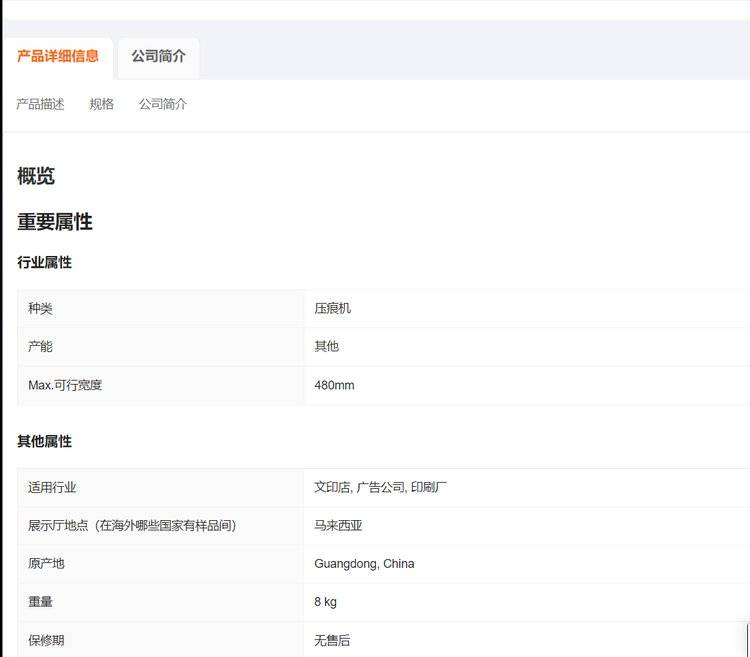This screenshot has width=750, height=657.
Task: Select the 产能 label cell
Action: click(40, 346)
